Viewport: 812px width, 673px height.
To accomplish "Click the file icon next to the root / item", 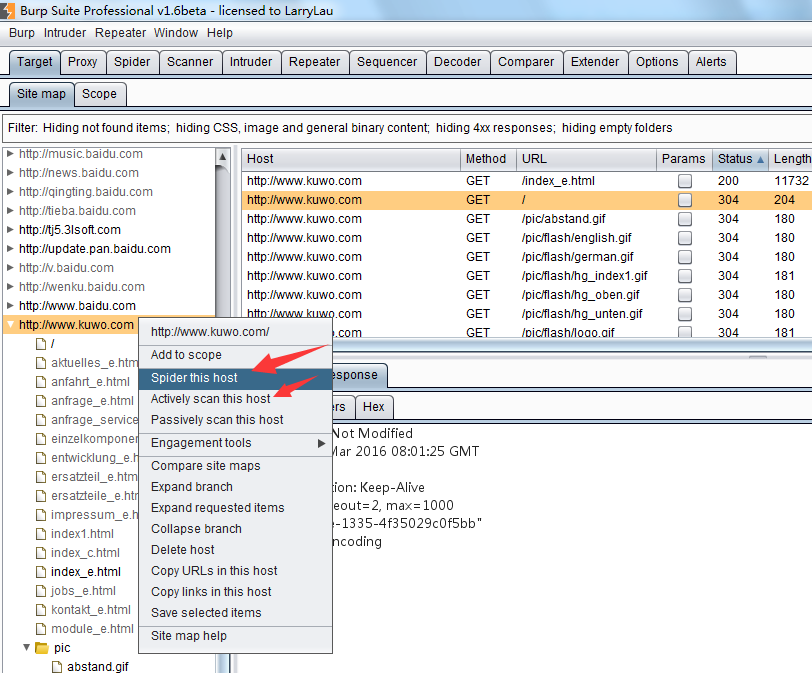I will coord(42,344).
